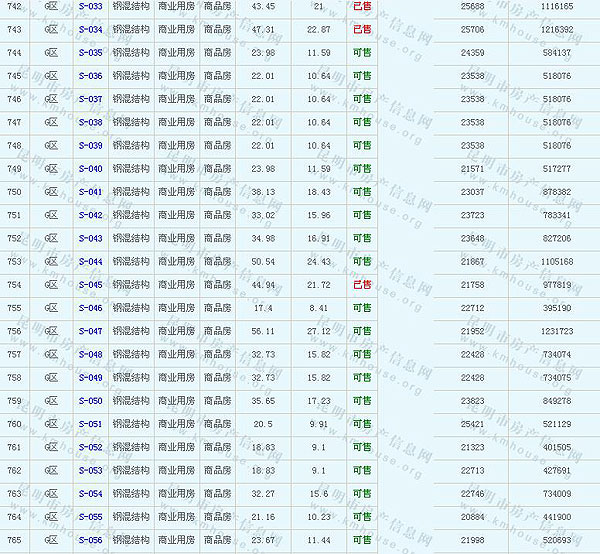Image resolution: width=600 pixels, height=554 pixels.
Task: Click the S-050 unit link
Action: pos(90,401)
